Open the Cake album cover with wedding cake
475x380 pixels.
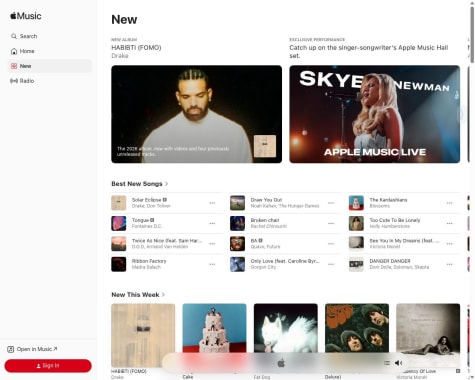click(x=214, y=328)
